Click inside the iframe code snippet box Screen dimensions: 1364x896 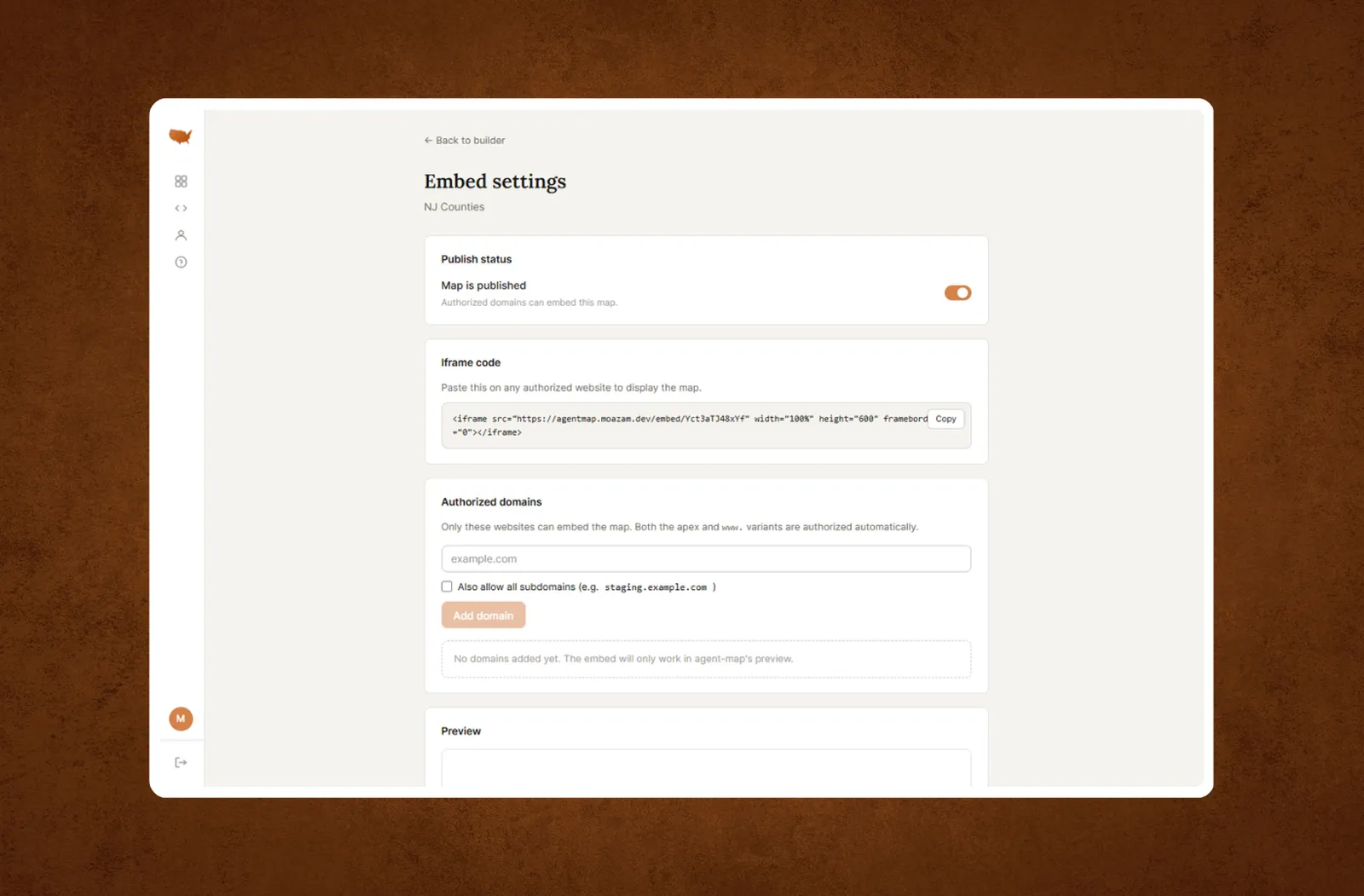pos(706,425)
